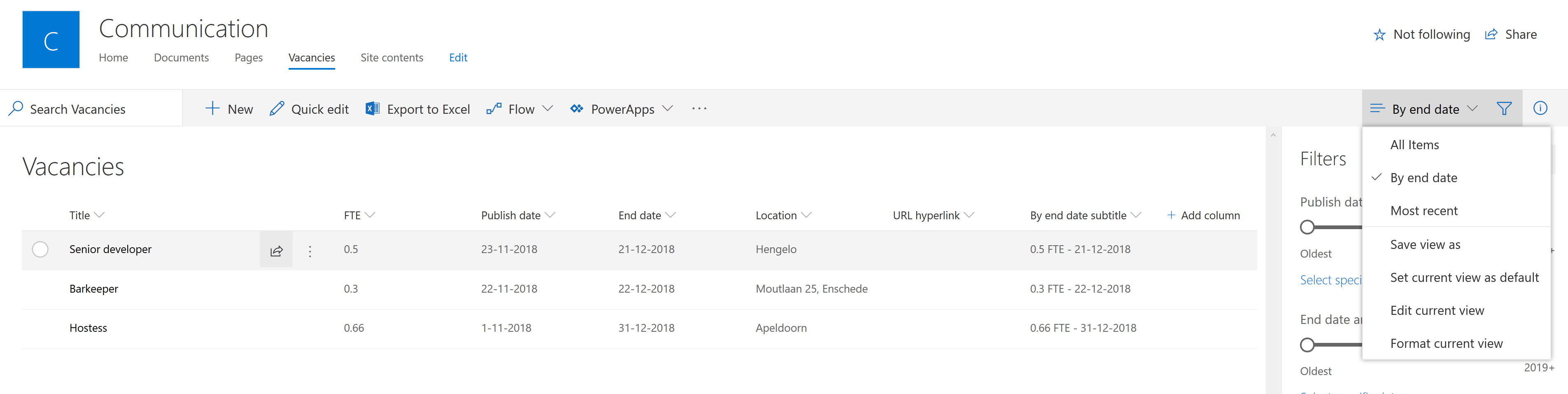Go to the Documents navigation tab

(182, 58)
